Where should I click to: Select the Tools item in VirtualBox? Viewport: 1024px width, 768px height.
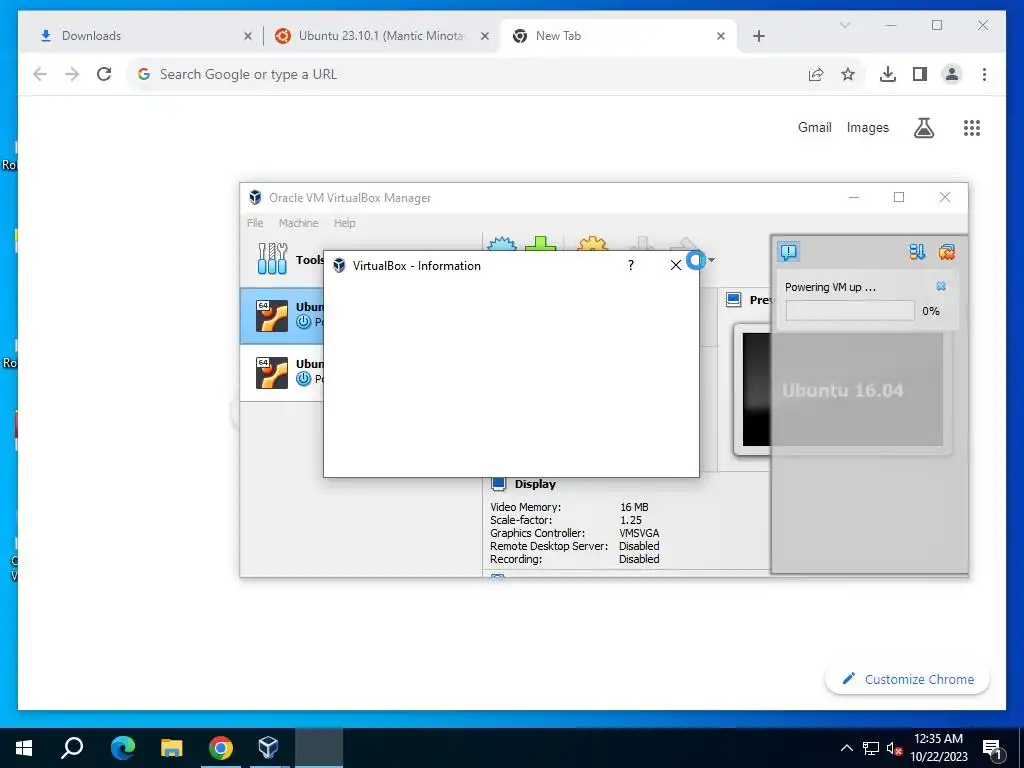(282, 259)
